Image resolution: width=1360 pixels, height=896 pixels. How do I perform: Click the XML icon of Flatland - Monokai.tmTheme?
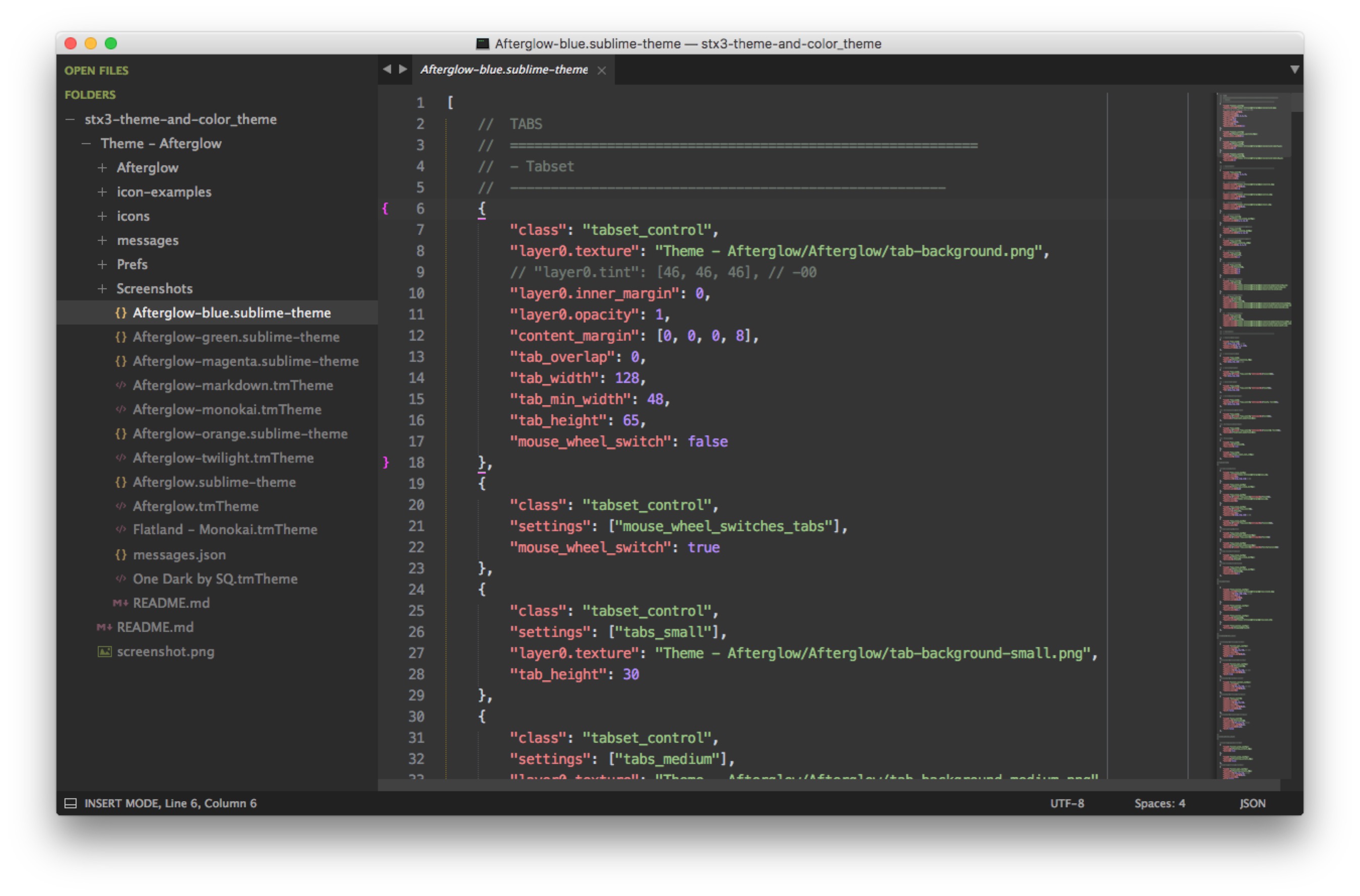click(x=120, y=530)
